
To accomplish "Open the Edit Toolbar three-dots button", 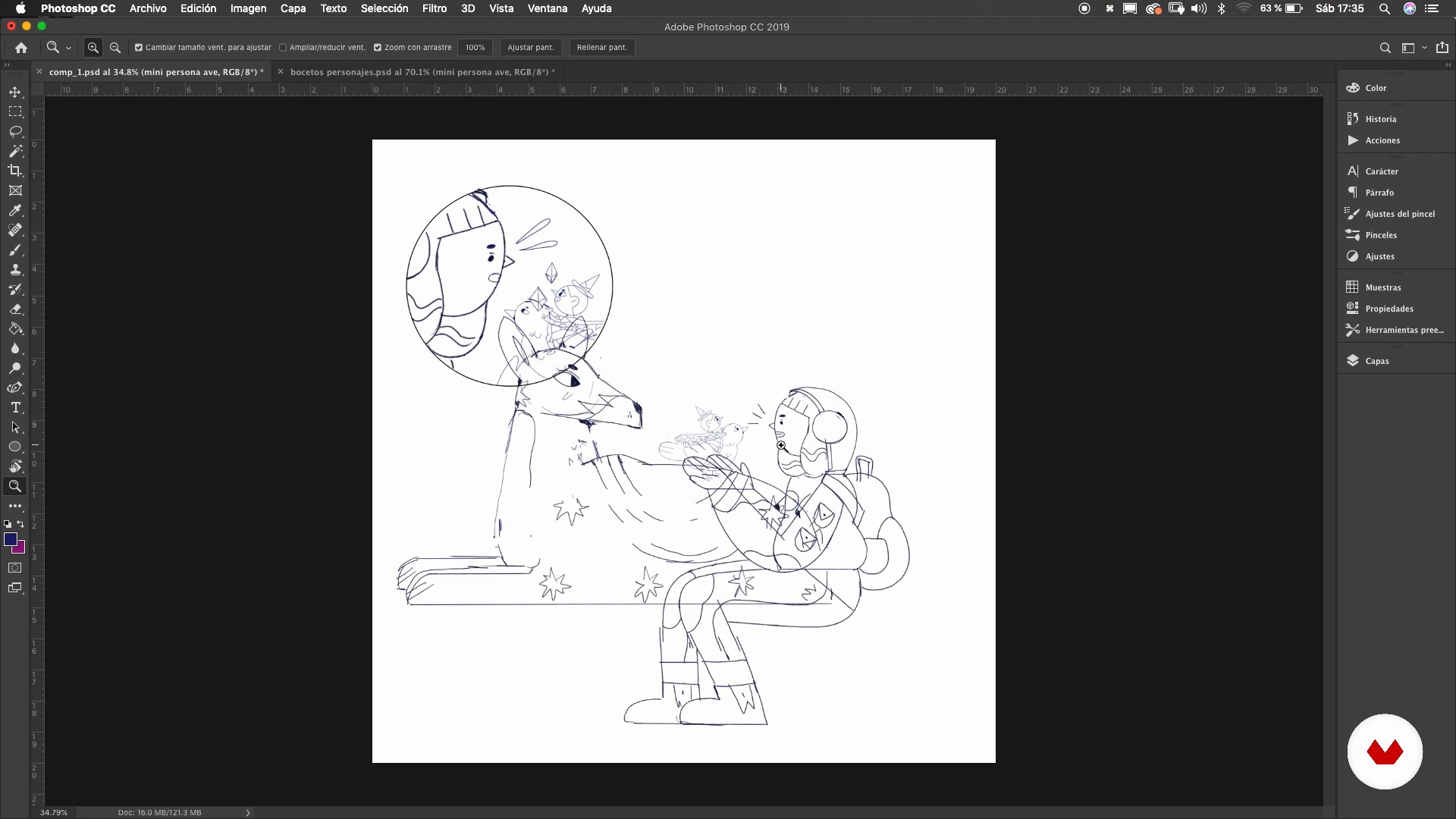I will [x=15, y=506].
